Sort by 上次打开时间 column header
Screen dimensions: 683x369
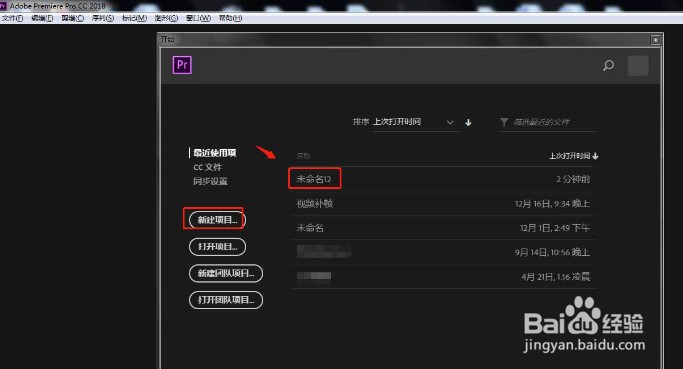(x=573, y=156)
